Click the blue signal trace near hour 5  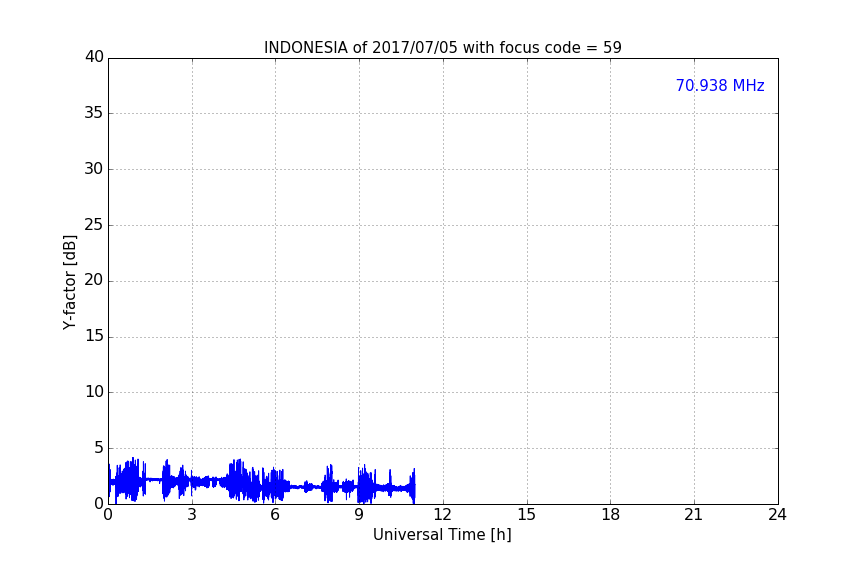[248, 484]
